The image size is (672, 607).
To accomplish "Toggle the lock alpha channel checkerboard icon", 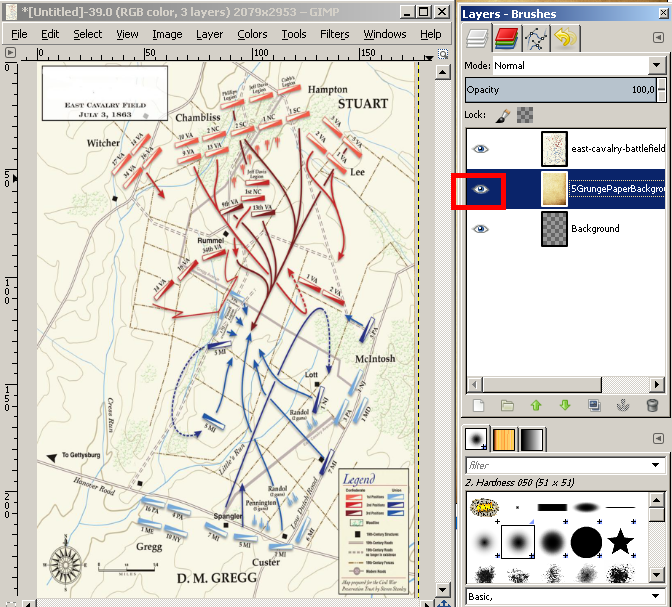I will 524,115.
